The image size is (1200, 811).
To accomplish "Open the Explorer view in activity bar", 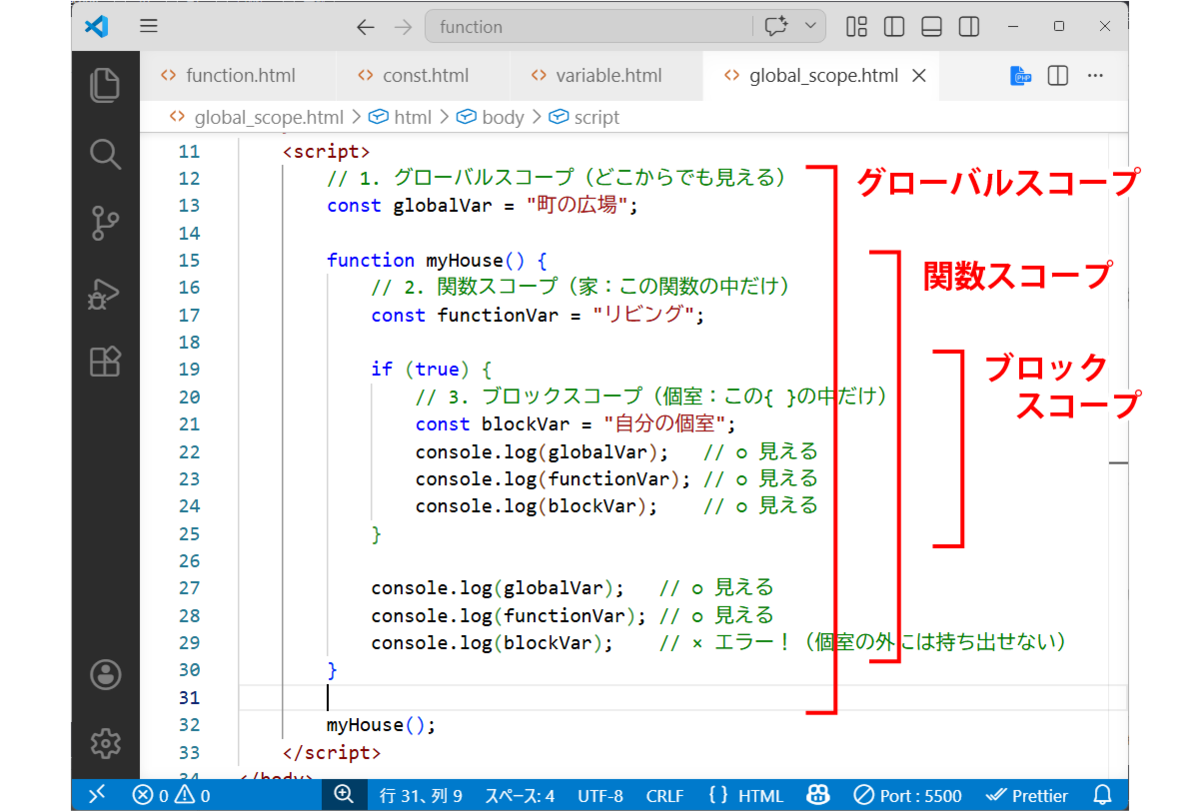I will point(105,85).
